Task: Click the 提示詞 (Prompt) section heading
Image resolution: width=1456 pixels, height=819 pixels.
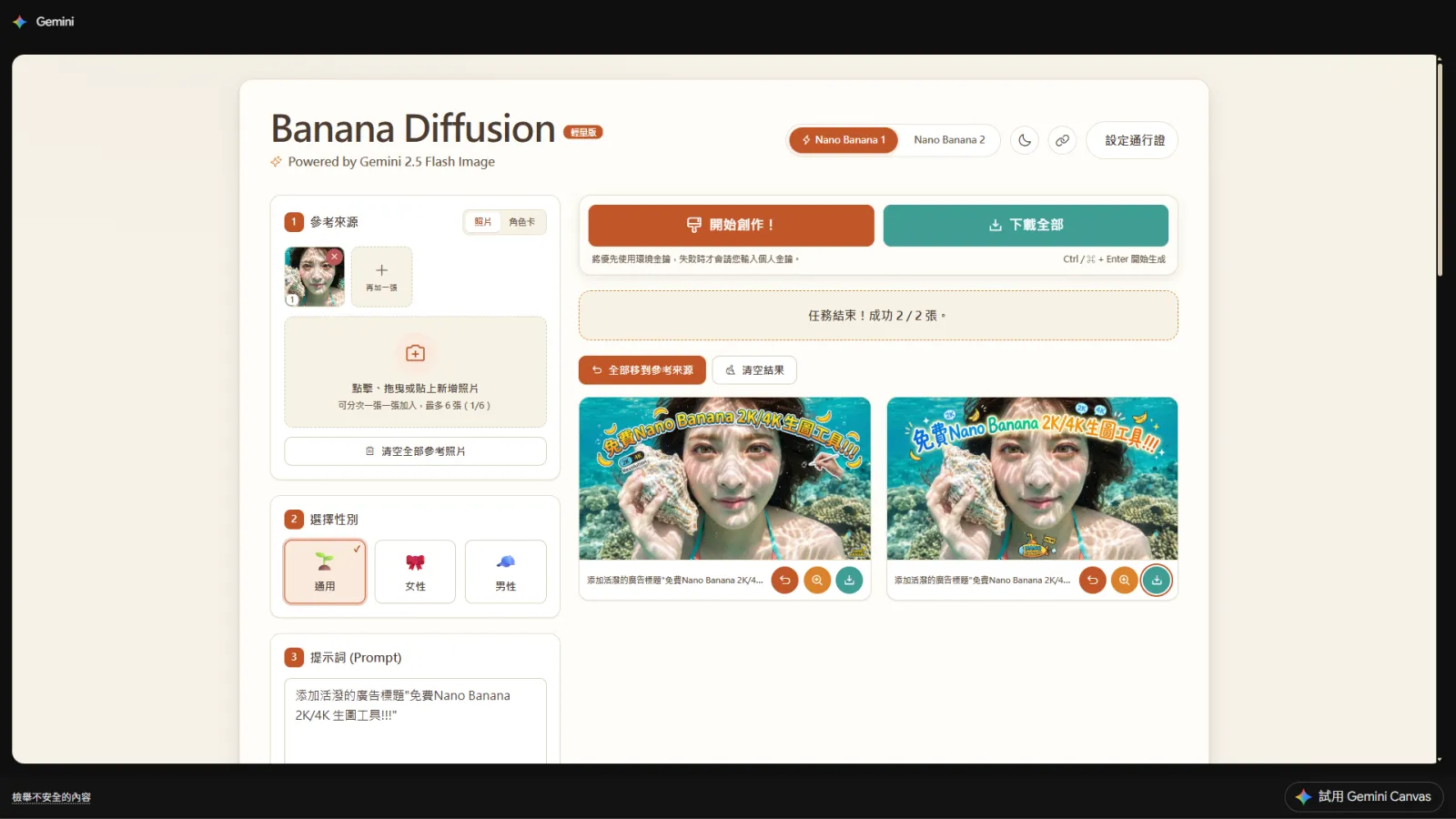Action: [356, 657]
